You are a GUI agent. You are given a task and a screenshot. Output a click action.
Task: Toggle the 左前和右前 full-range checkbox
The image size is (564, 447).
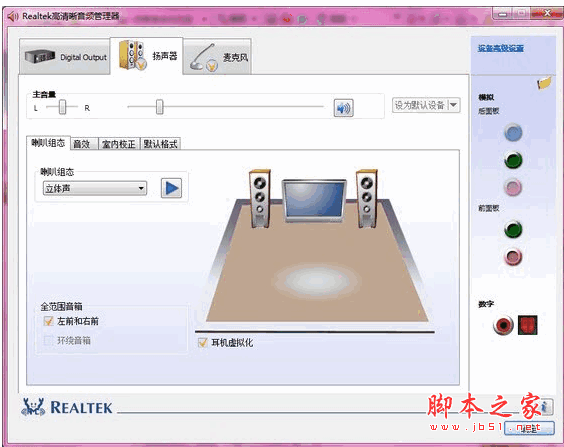coord(48,321)
